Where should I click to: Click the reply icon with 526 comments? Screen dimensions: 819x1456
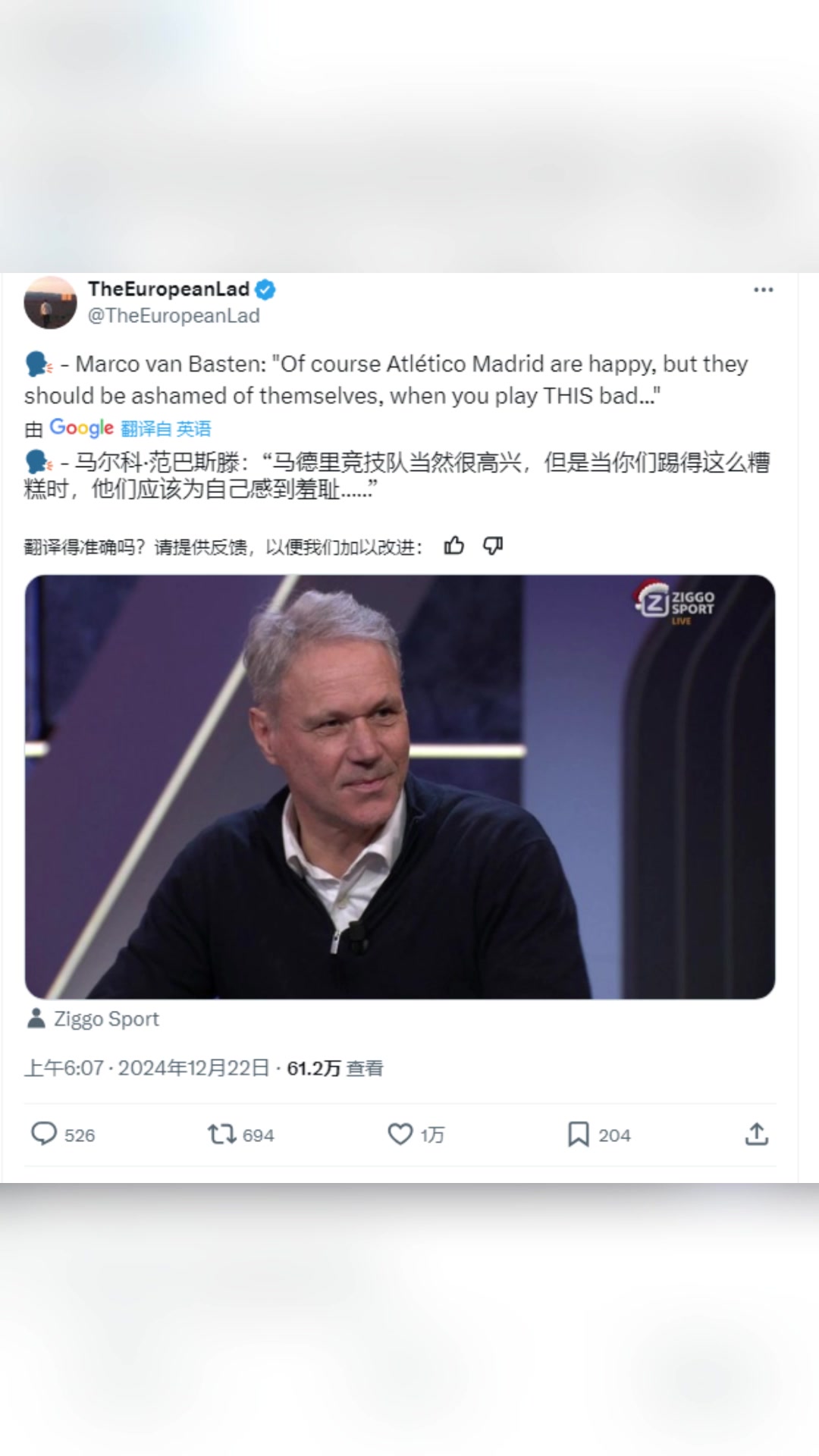pyautogui.click(x=44, y=1134)
